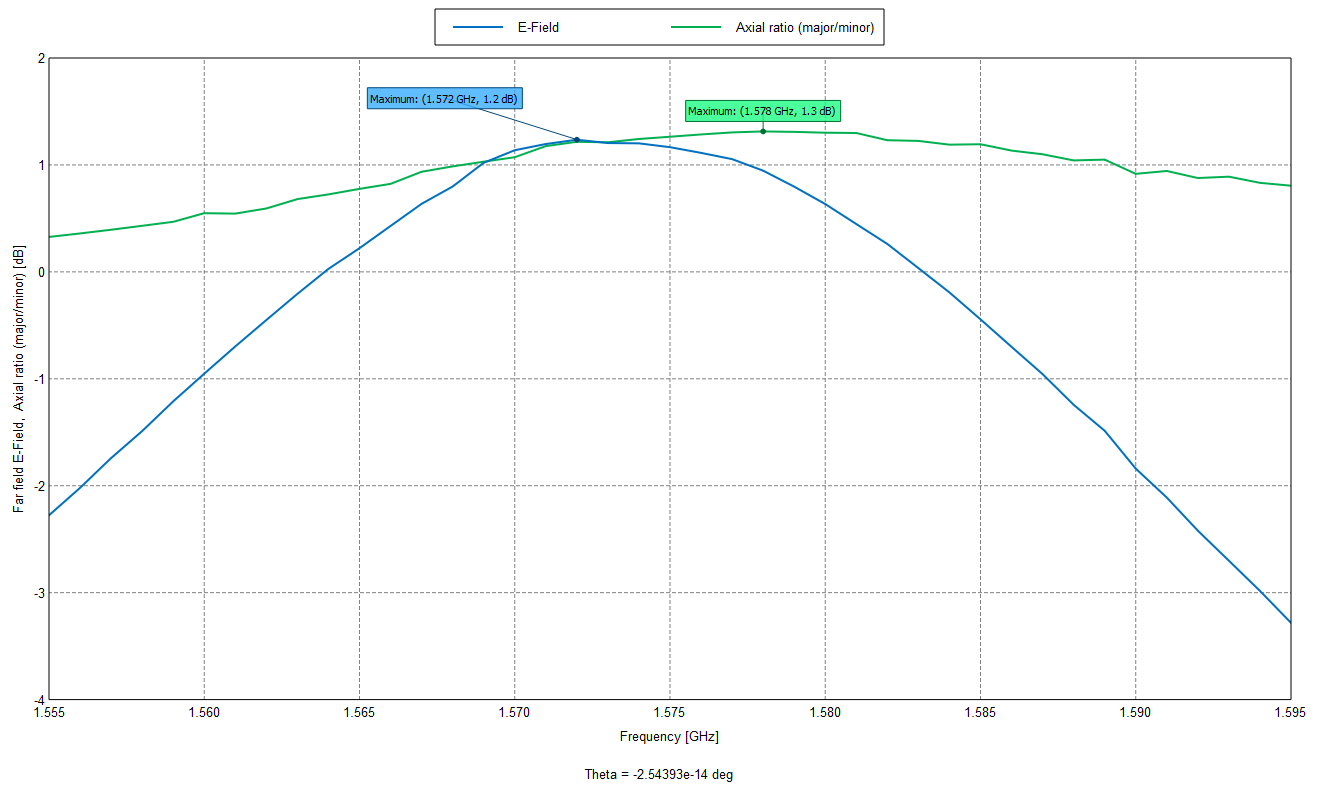The height and width of the screenshot is (794, 1322).
Task: Click the blue Maximum 1.572 GHz marker label
Action: pos(444,99)
